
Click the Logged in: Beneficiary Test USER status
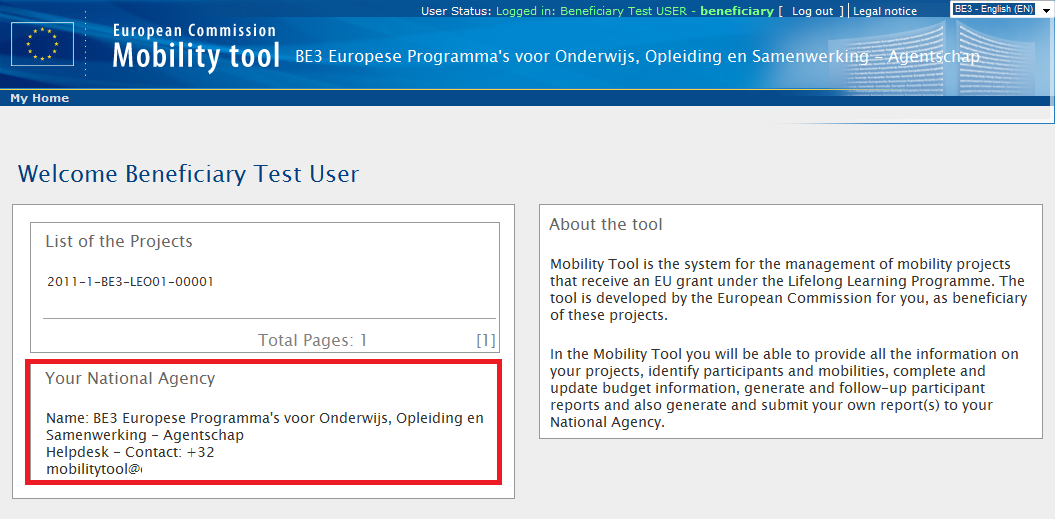click(634, 11)
